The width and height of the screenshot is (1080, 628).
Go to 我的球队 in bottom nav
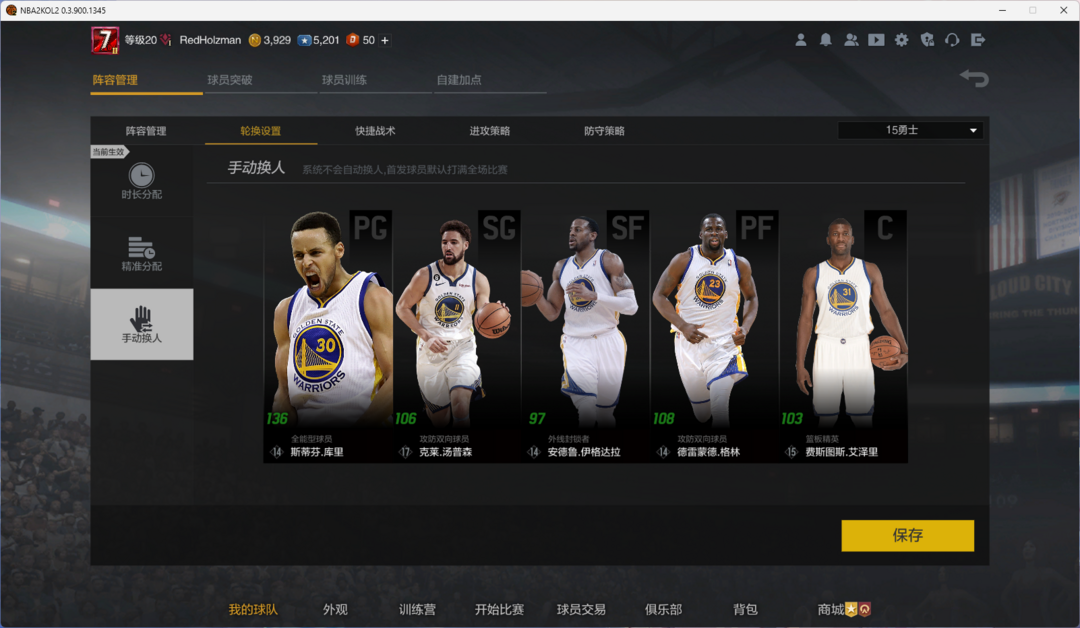click(253, 609)
